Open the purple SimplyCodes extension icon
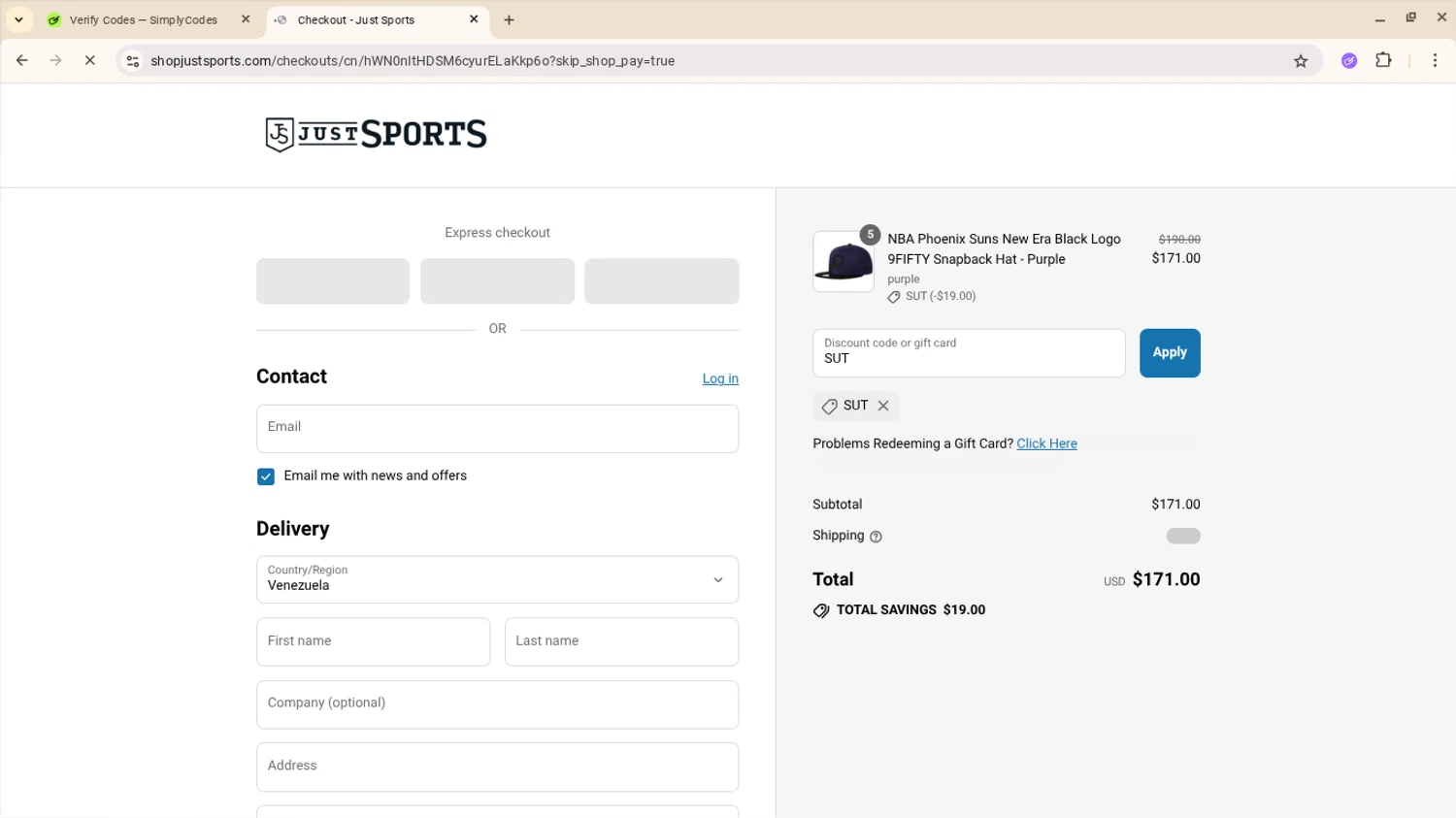The width and height of the screenshot is (1456, 818). (1349, 60)
